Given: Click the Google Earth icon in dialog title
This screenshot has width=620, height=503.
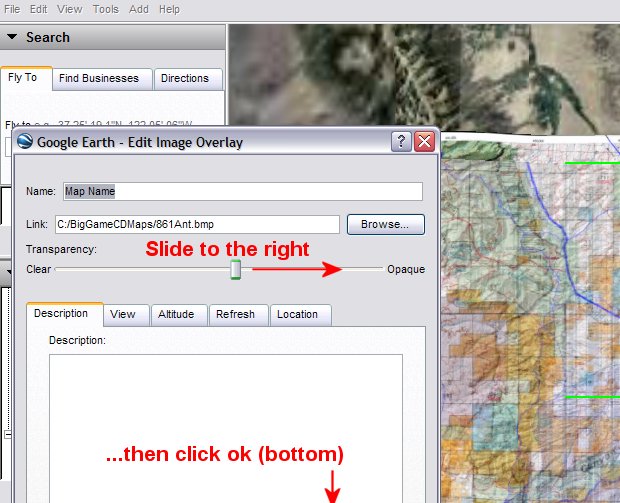Looking at the screenshot, I should click(25, 142).
